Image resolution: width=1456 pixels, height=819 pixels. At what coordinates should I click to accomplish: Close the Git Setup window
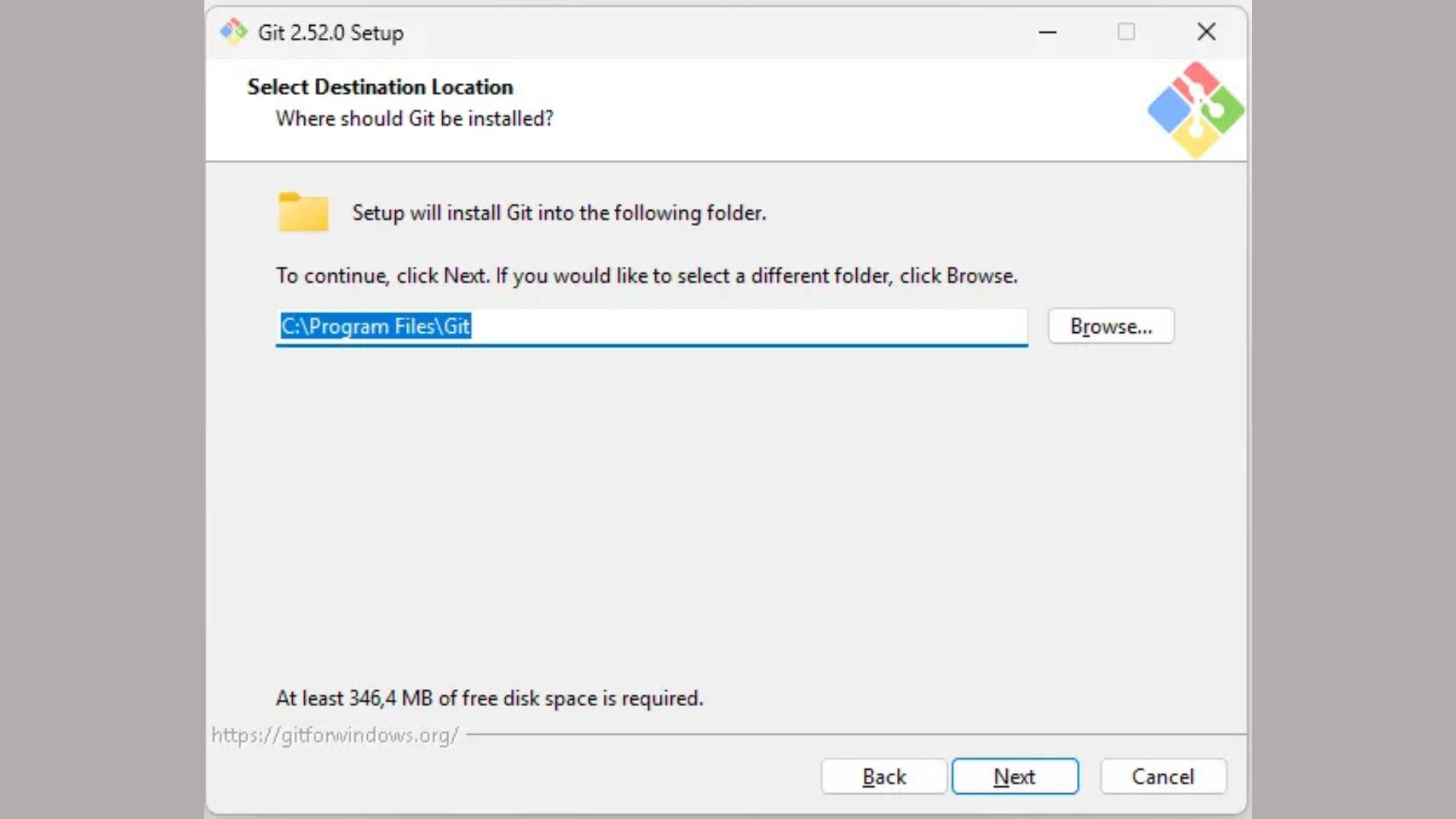pyautogui.click(x=1206, y=32)
